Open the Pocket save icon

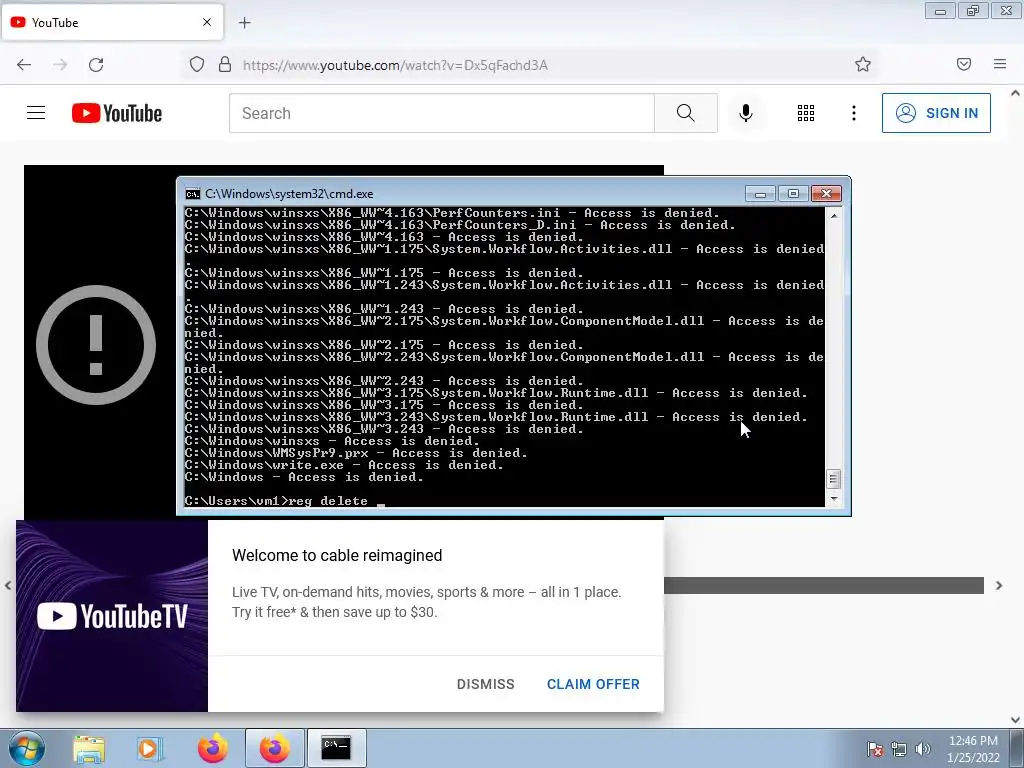(964, 64)
